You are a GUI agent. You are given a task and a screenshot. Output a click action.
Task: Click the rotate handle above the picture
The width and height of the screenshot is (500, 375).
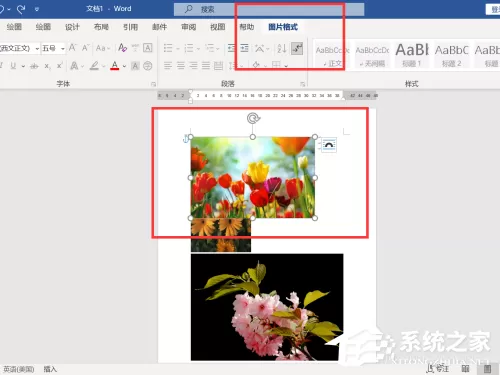(x=253, y=118)
